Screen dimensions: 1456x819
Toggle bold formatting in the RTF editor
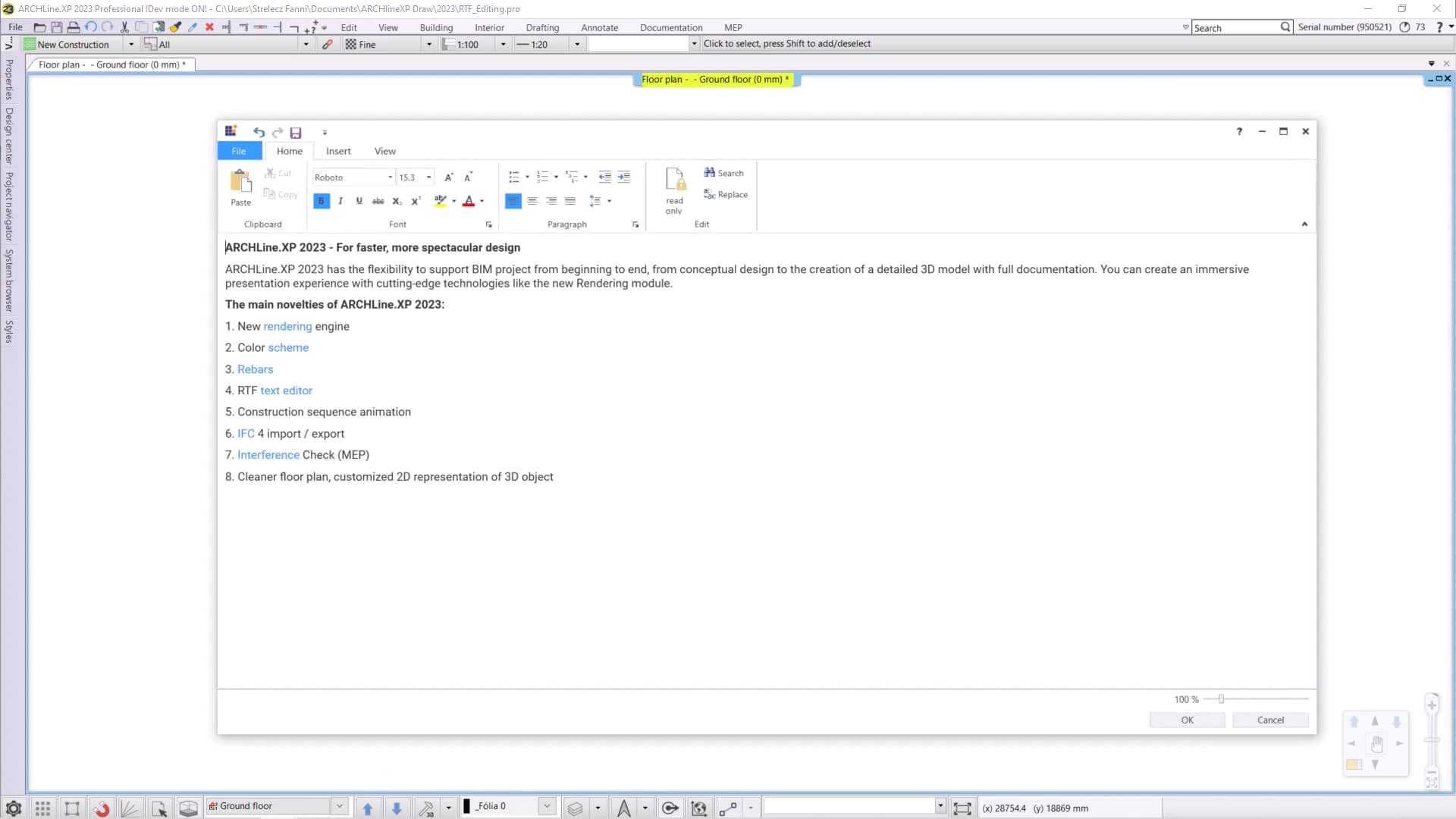coord(321,201)
